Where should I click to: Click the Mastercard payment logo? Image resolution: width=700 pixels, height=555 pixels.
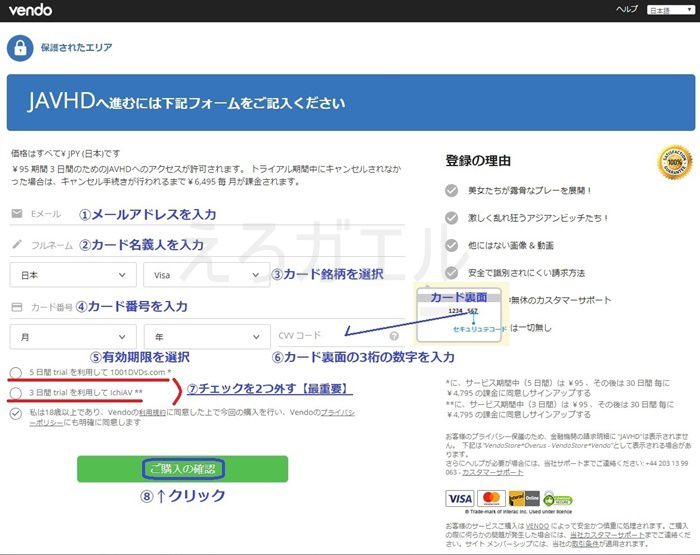pyautogui.click(x=492, y=498)
